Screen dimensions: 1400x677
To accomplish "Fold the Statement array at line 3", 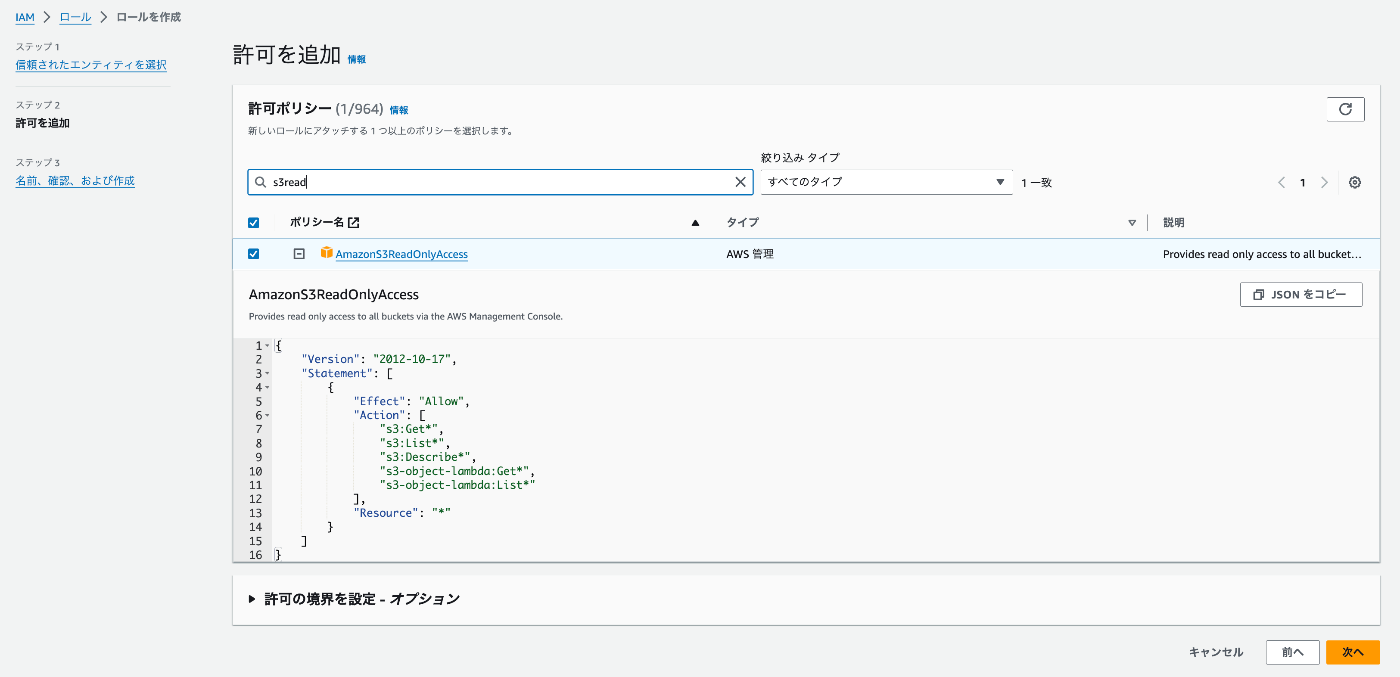I will pos(268,374).
